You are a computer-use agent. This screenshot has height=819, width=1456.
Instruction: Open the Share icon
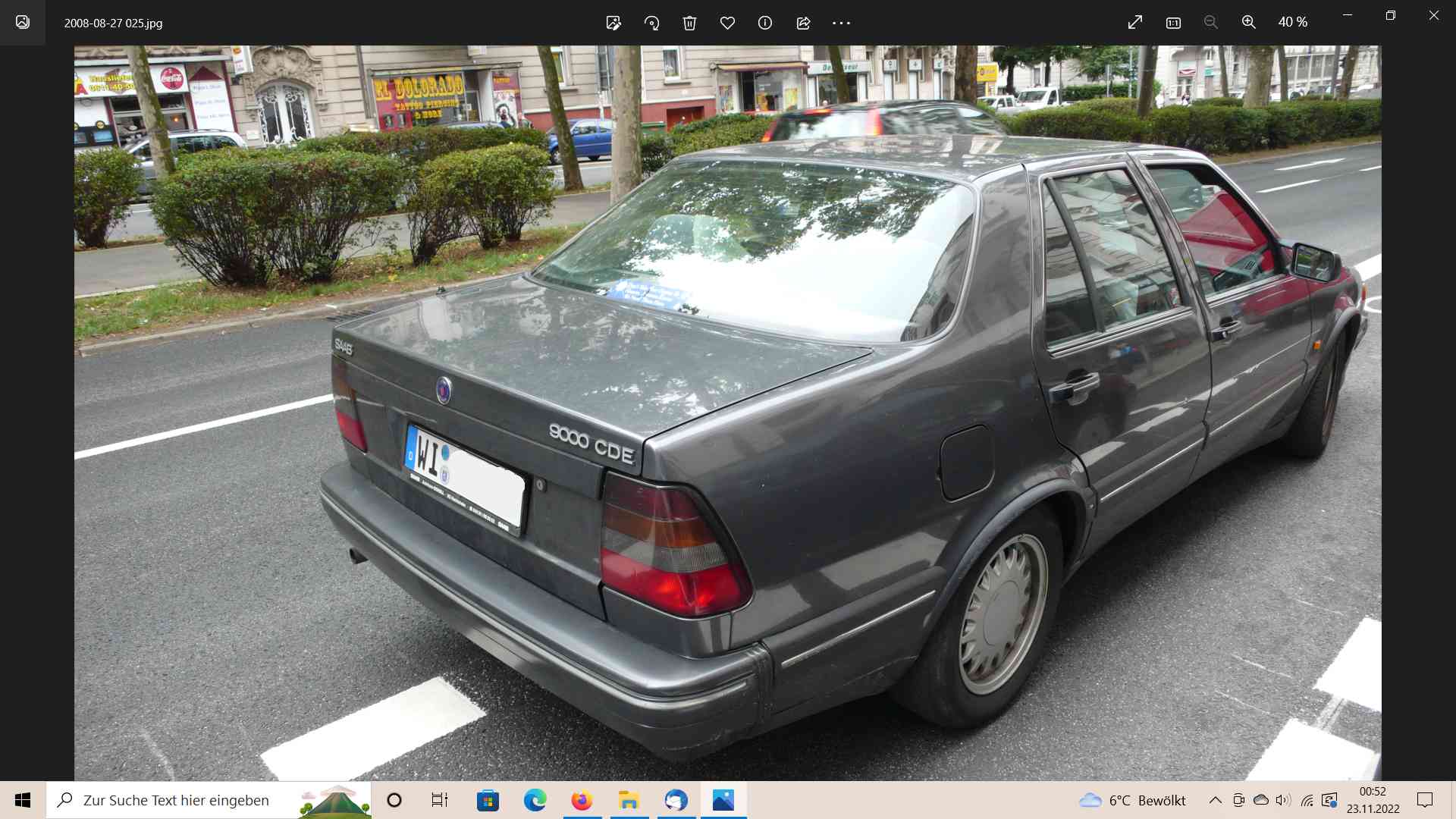(x=803, y=23)
